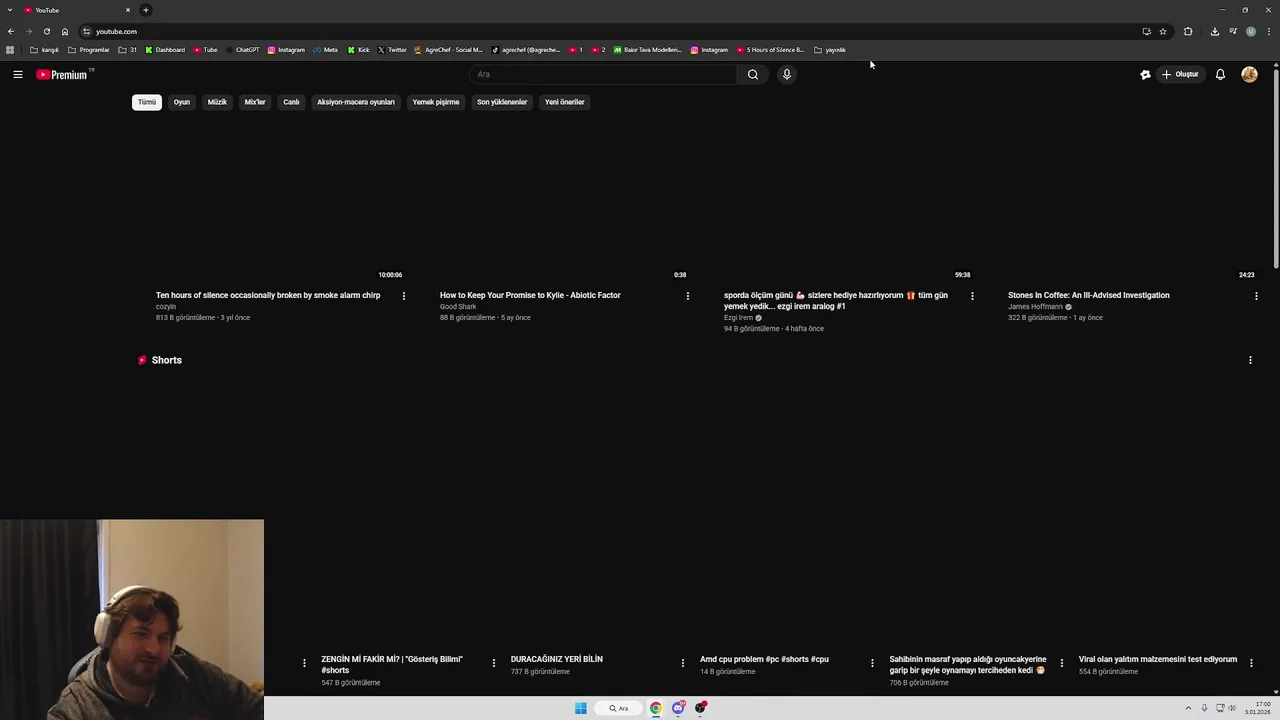The width and height of the screenshot is (1280, 720).
Task: Click the Windows Start button
Action: 581,708
